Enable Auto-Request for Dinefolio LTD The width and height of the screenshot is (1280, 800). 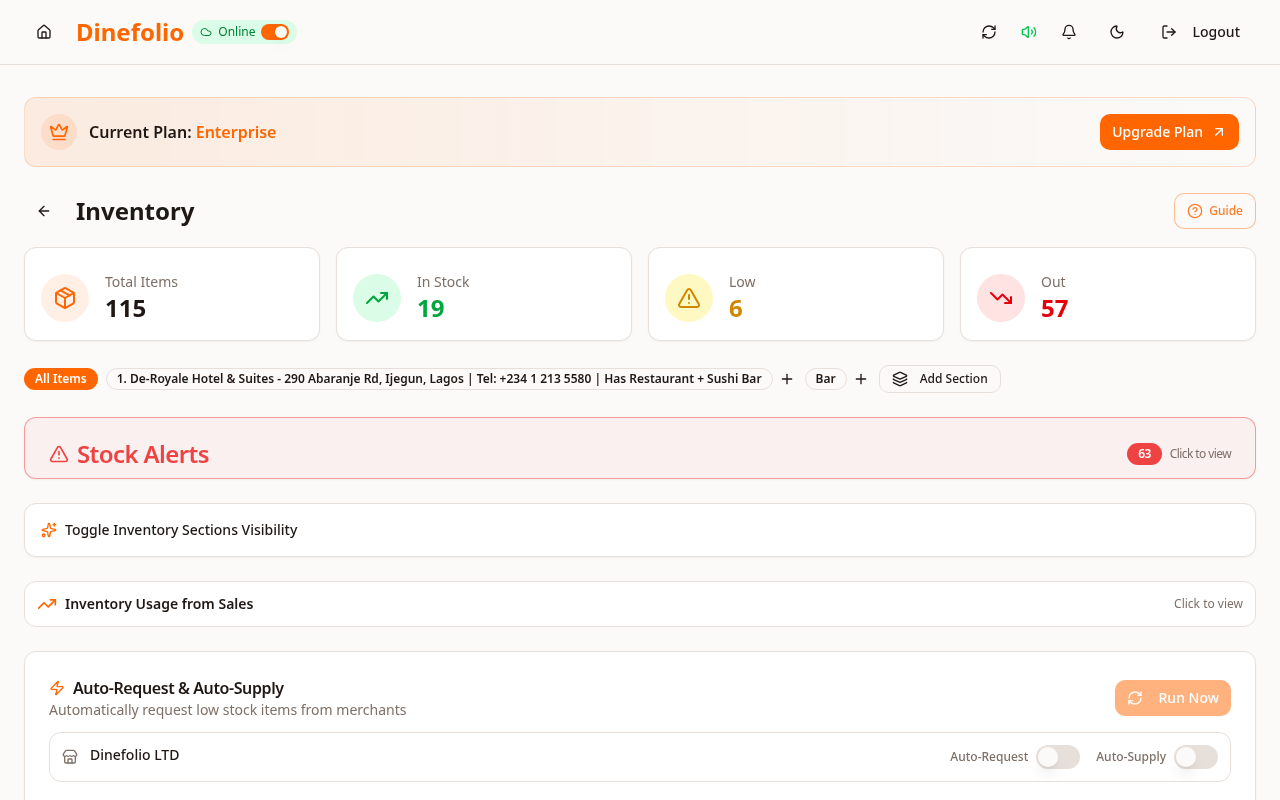click(x=1058, y=757)
